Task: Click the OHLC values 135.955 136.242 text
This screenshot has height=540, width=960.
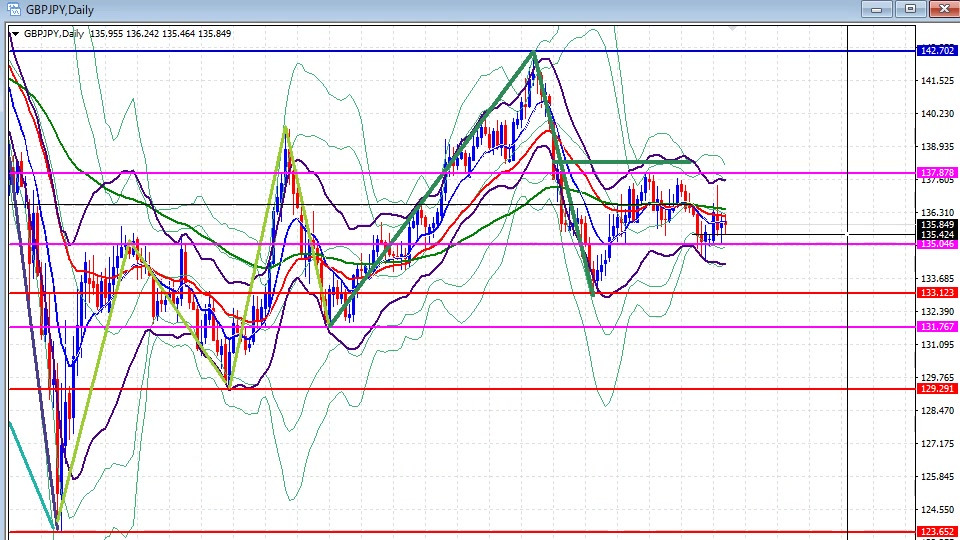Action: [124, 34]
